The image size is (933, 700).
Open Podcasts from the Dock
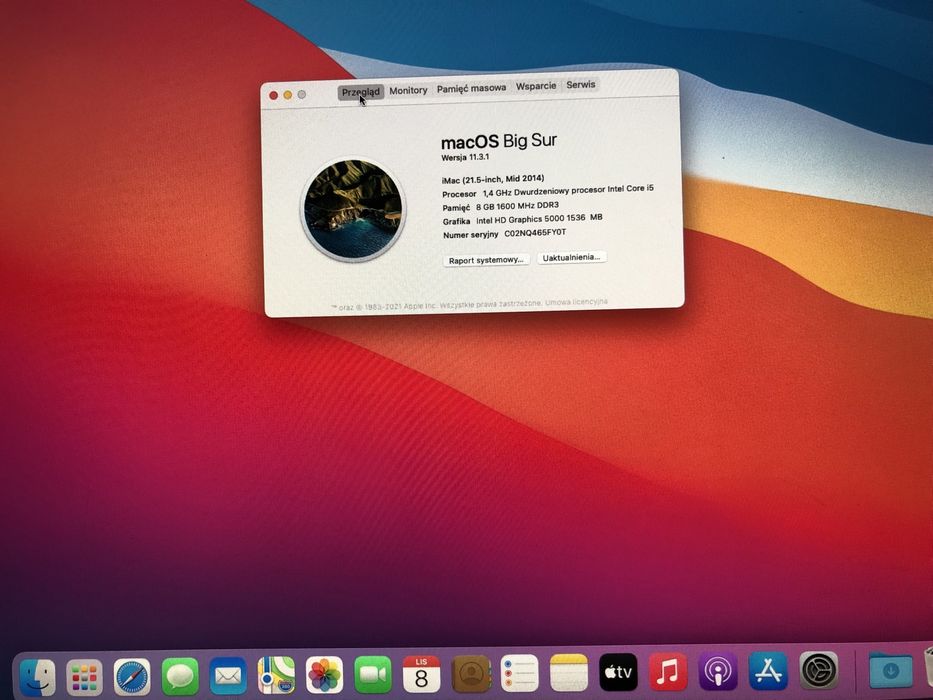click(x=718, y=671)
